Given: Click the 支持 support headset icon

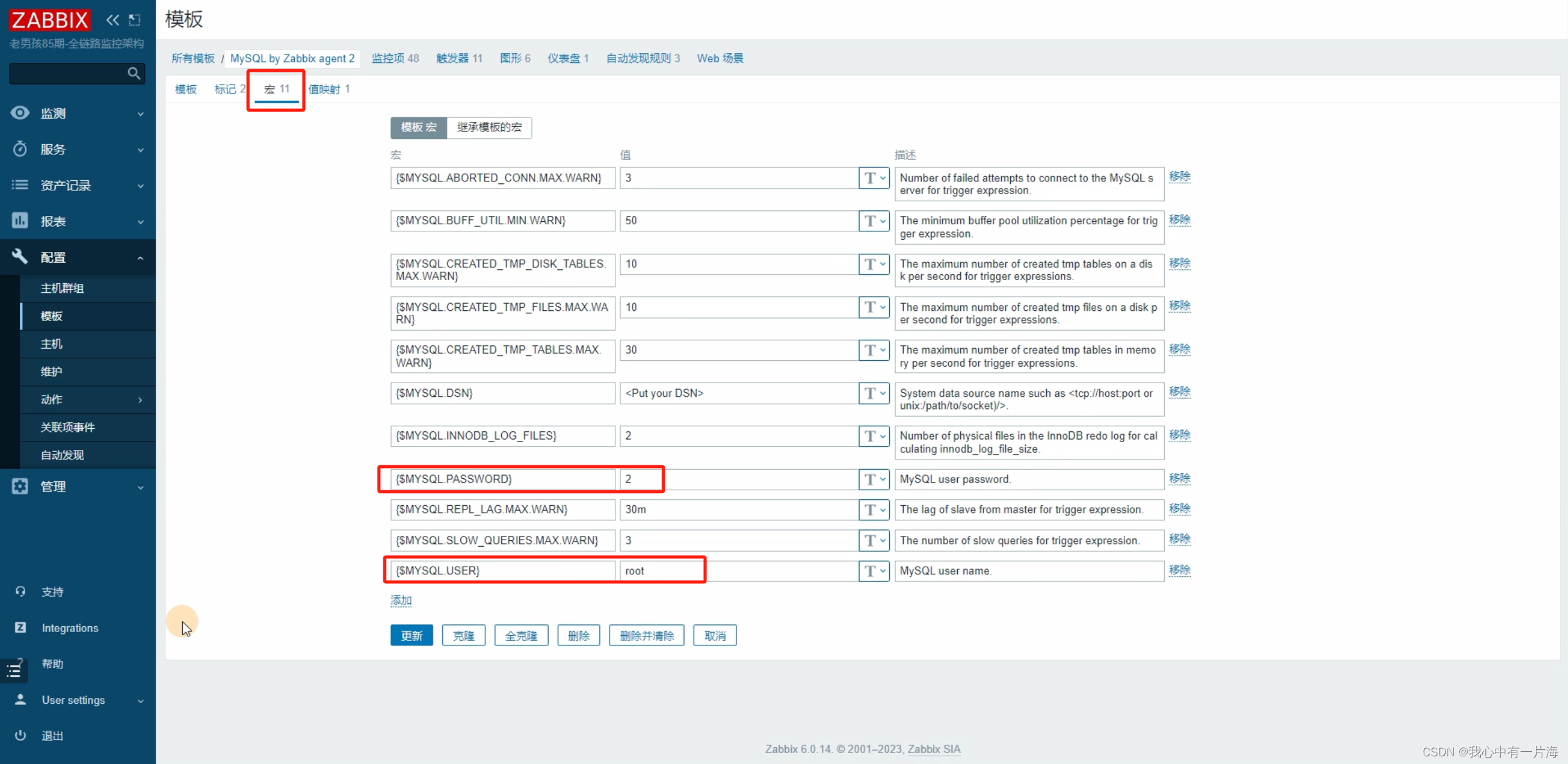Looking at the screenshot, I should point(21,591).
